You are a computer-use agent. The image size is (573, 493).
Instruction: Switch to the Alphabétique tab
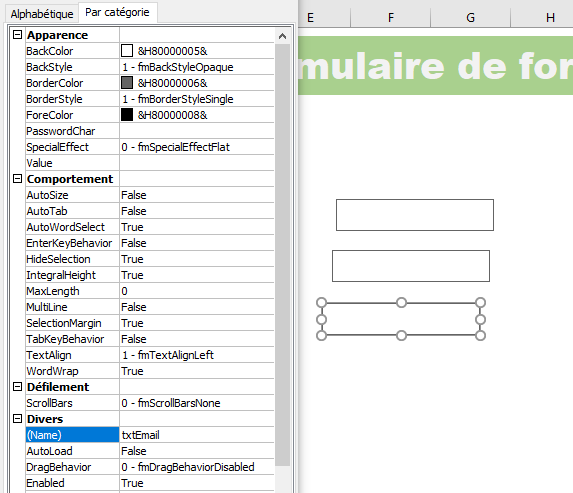click(42, 14)
